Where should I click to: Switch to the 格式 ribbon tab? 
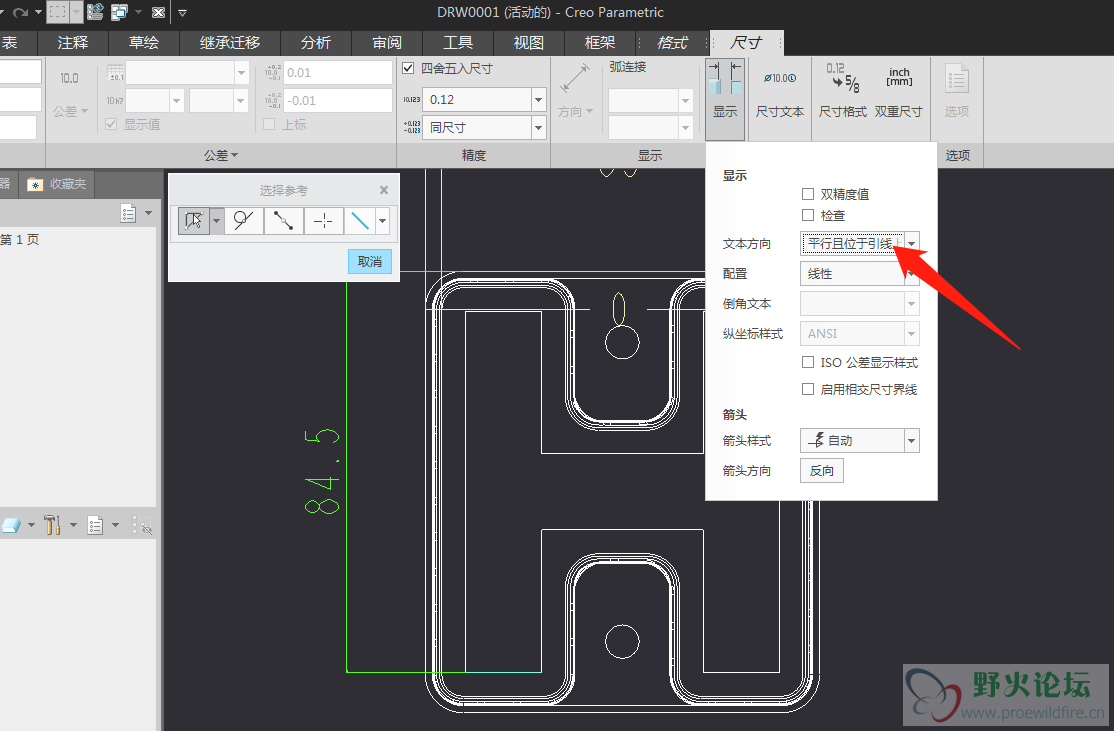(673, 43)
